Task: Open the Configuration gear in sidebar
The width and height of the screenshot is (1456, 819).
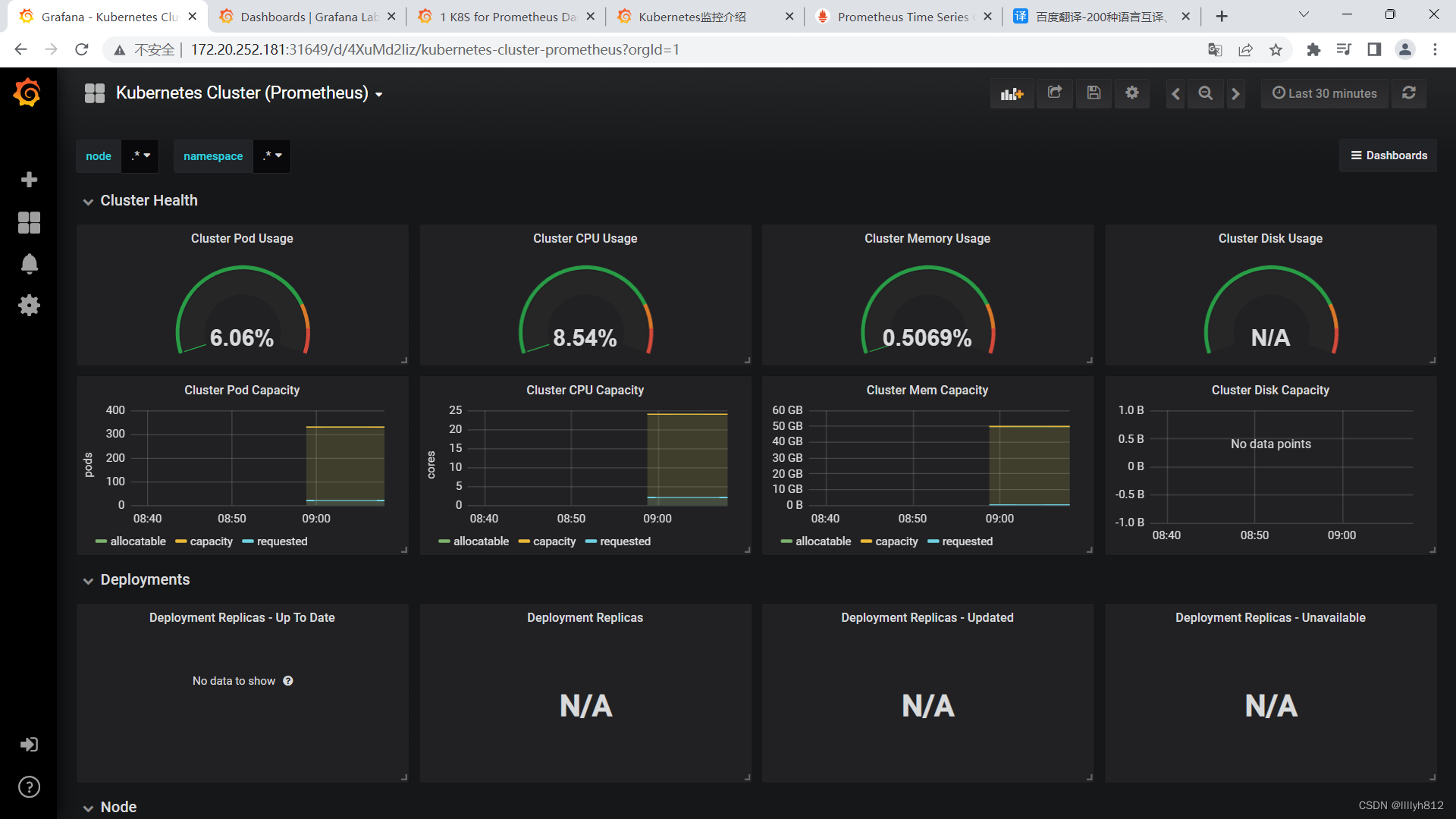Action: (x=29, y=306)
